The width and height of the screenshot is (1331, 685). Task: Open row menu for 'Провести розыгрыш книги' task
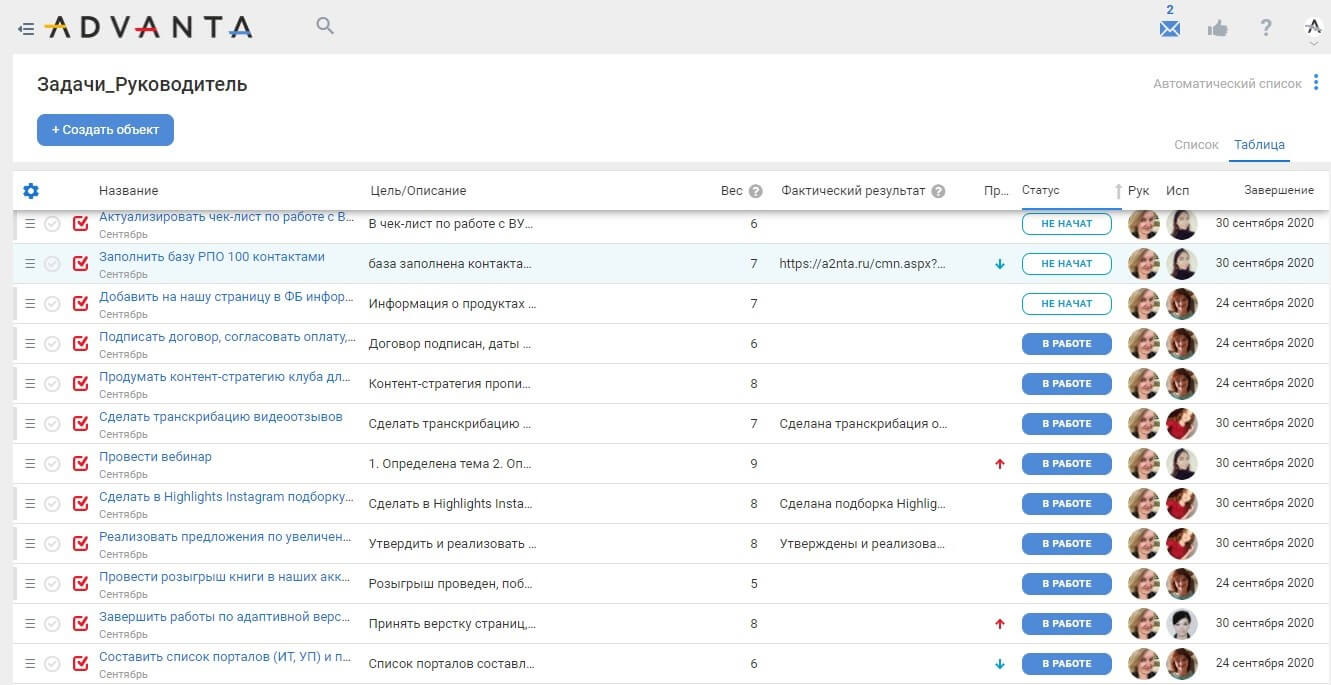[30, 584]
